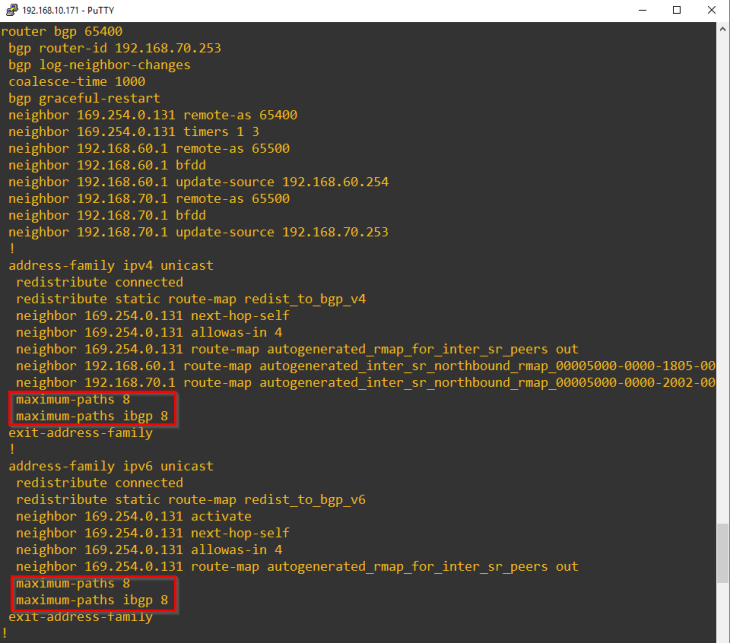Click the title bar text 192.168.10.171 - PuTTY
Screen dimensions: 730x643
click(x=68, y=10)
